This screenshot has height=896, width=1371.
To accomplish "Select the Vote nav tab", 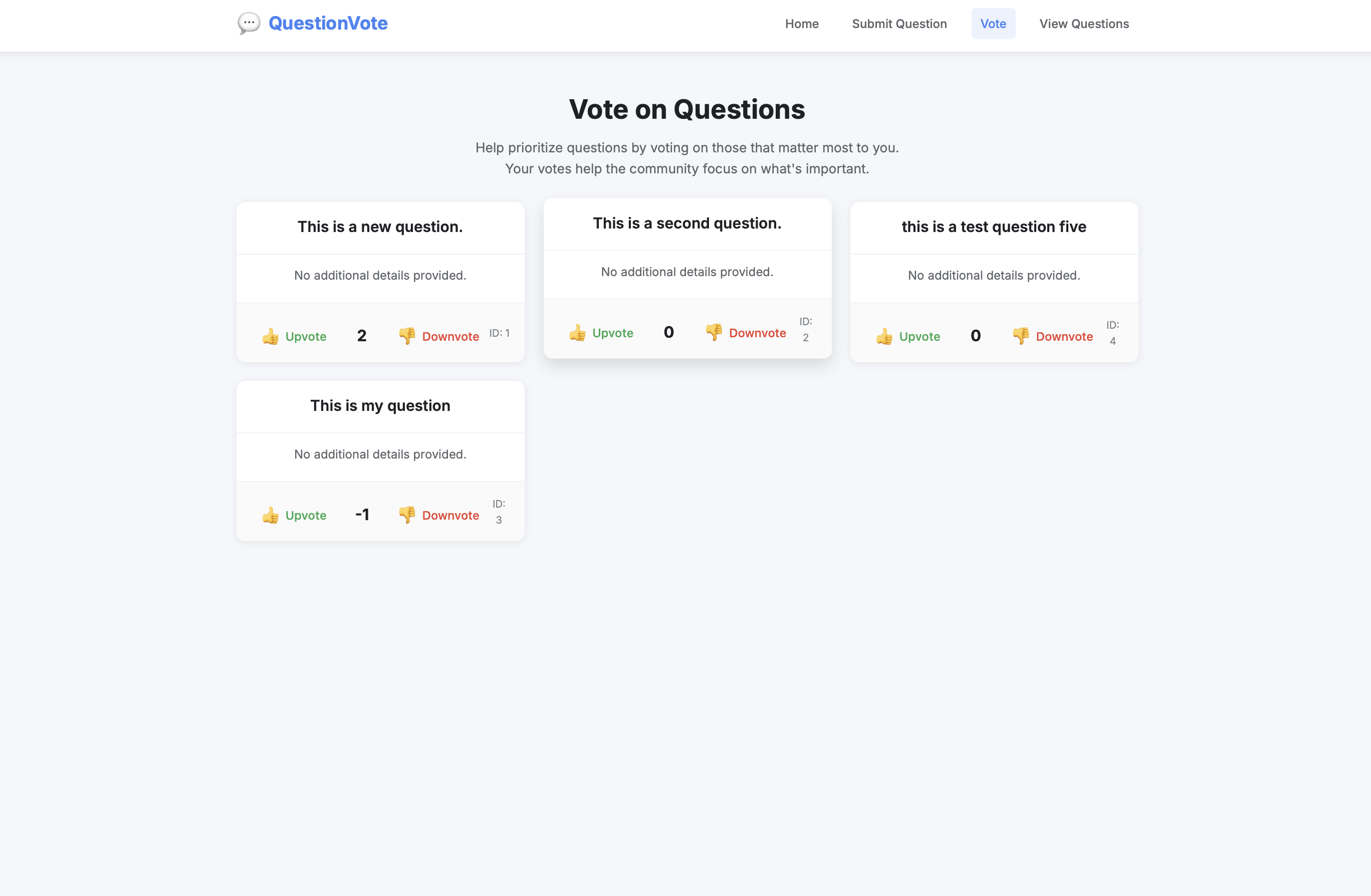I will [993, 24].
